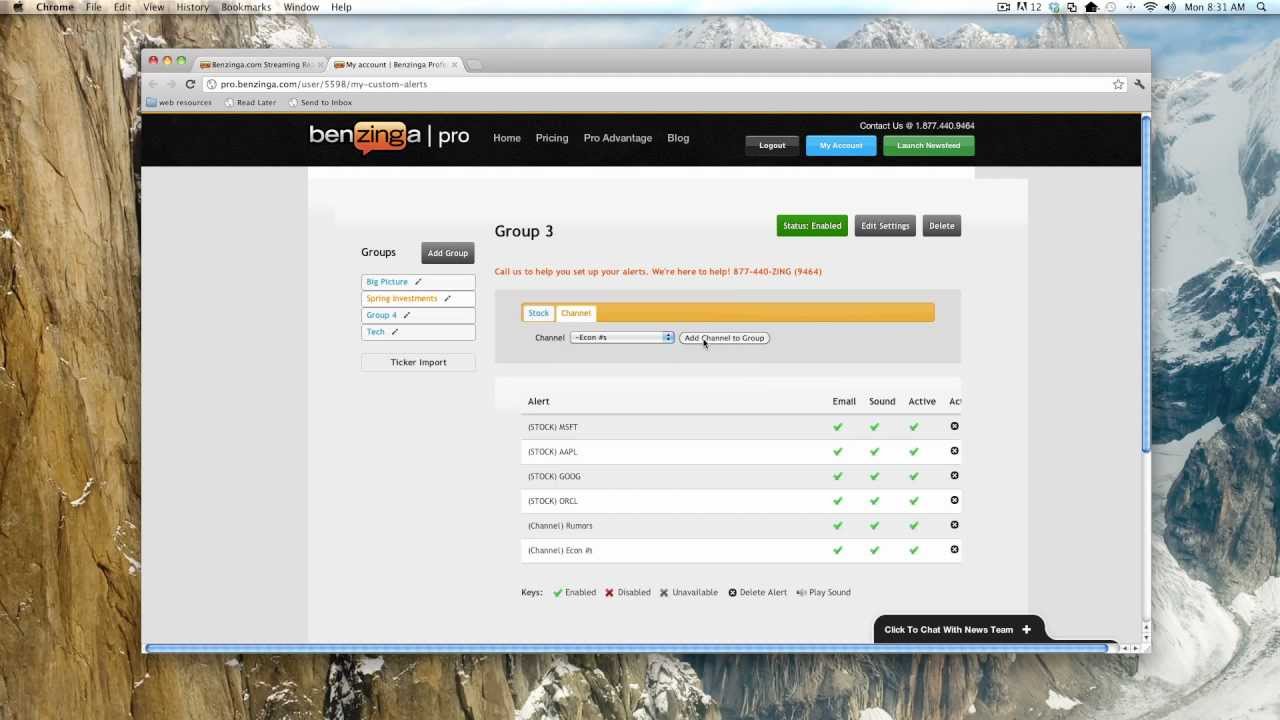Open My Account page

[x=841, y=145]
